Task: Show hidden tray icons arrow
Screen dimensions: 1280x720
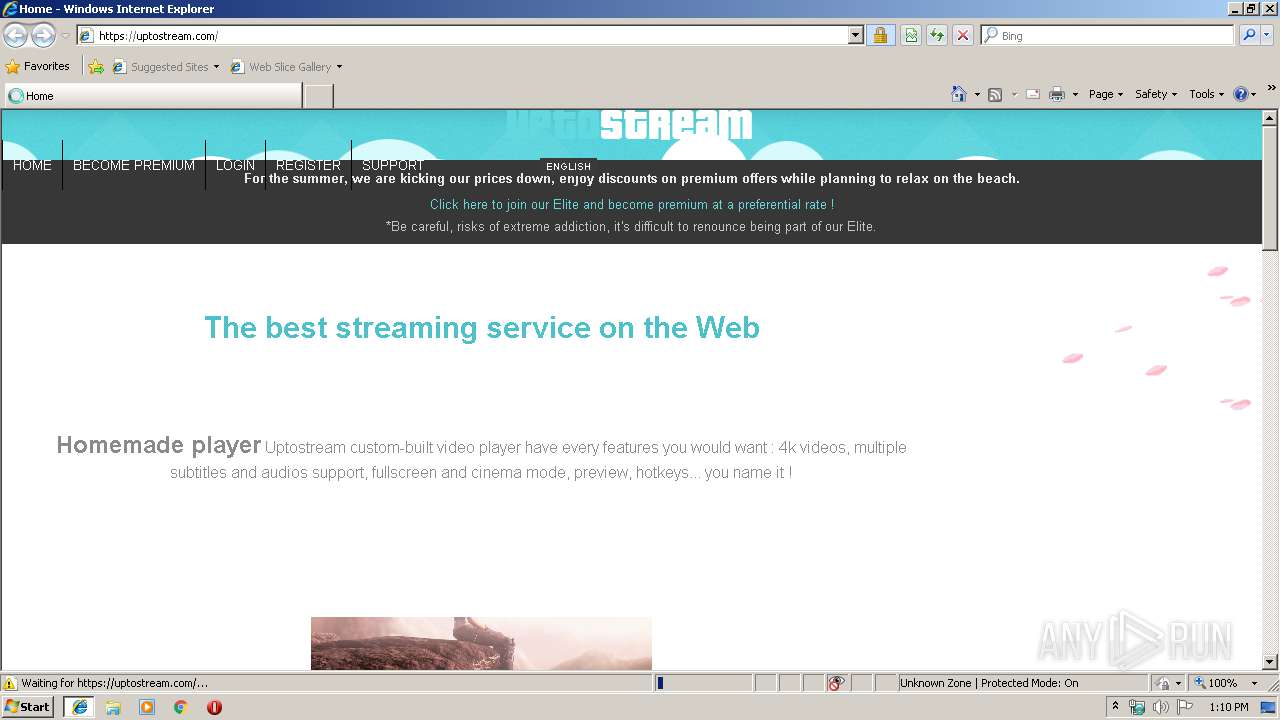Action: coord(1115,707)
